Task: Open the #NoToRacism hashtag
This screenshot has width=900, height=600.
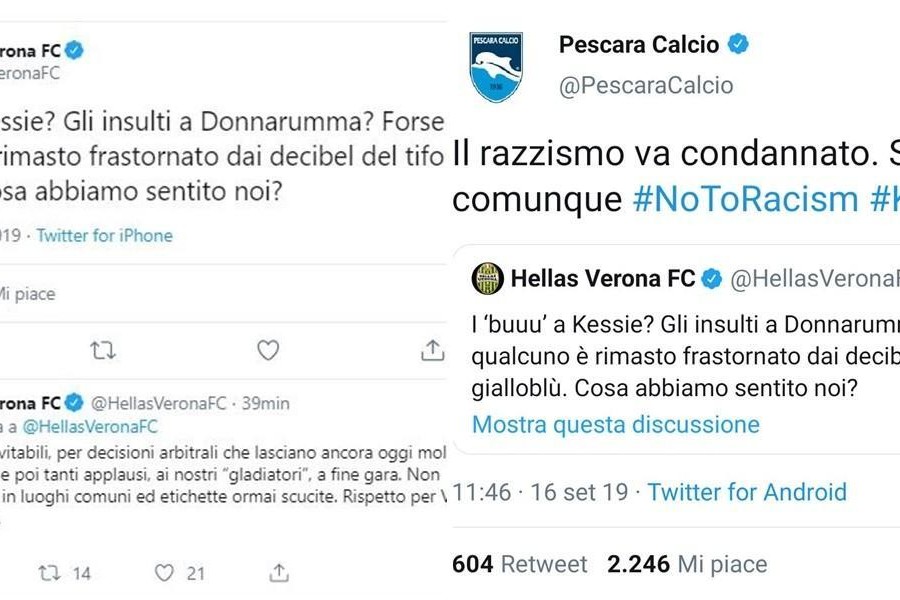Action: 746,199
